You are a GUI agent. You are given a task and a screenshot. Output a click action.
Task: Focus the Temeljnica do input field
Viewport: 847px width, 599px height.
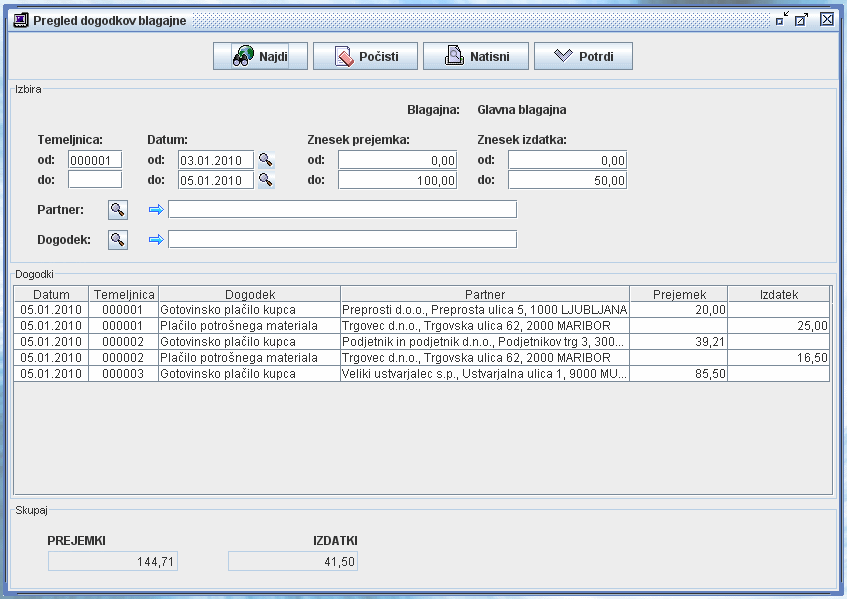[x=95, y=180]
